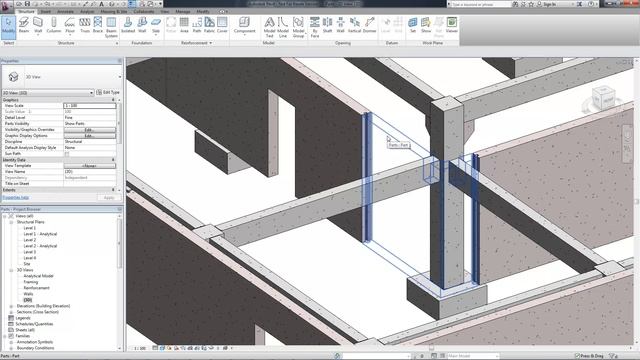This screenshot has width=640, height=360.
Task: Select the Analytical Model 3D view
Action: point(38,276)
